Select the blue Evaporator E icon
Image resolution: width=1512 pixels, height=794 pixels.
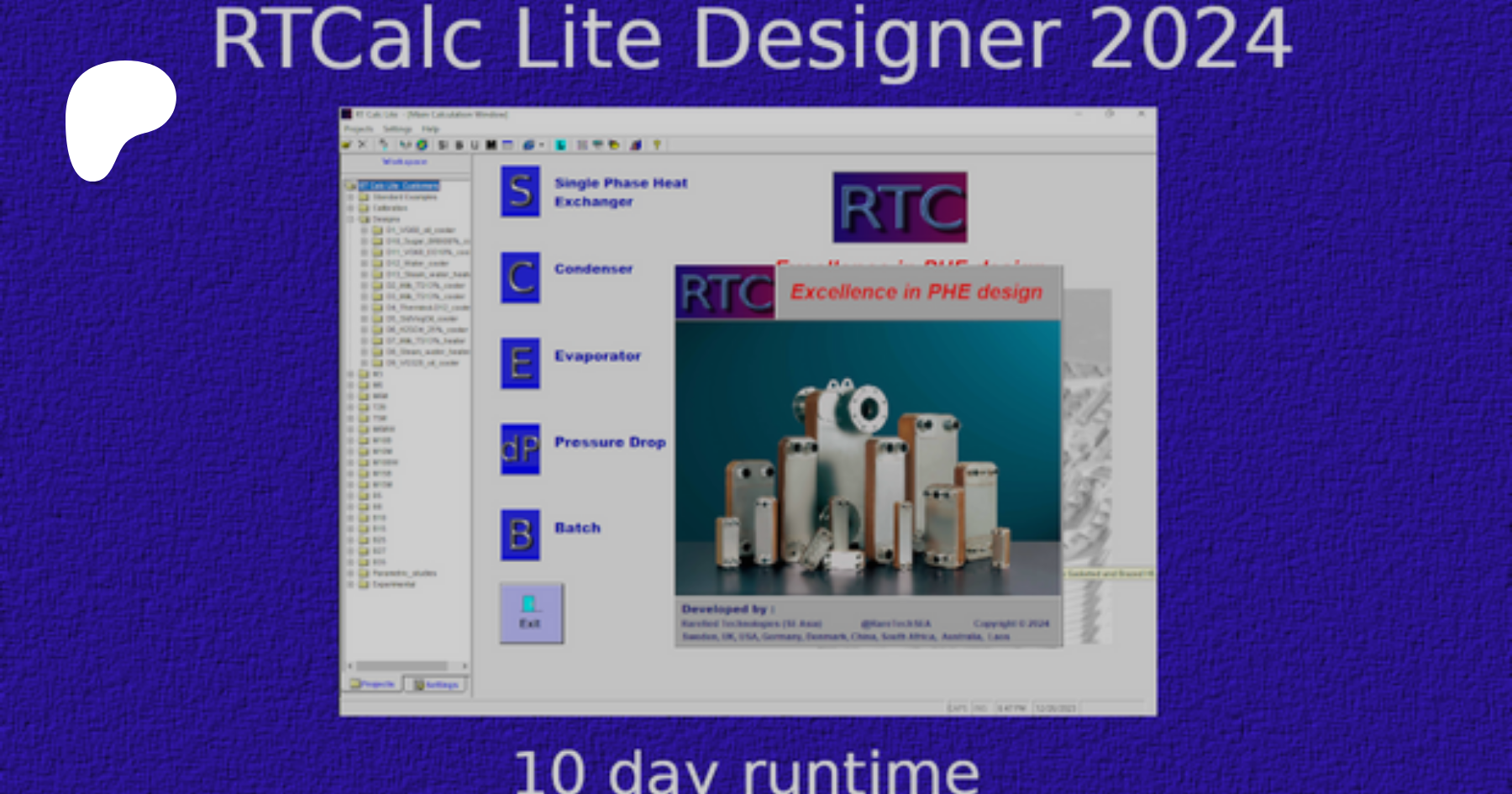(x=520, y=364)
